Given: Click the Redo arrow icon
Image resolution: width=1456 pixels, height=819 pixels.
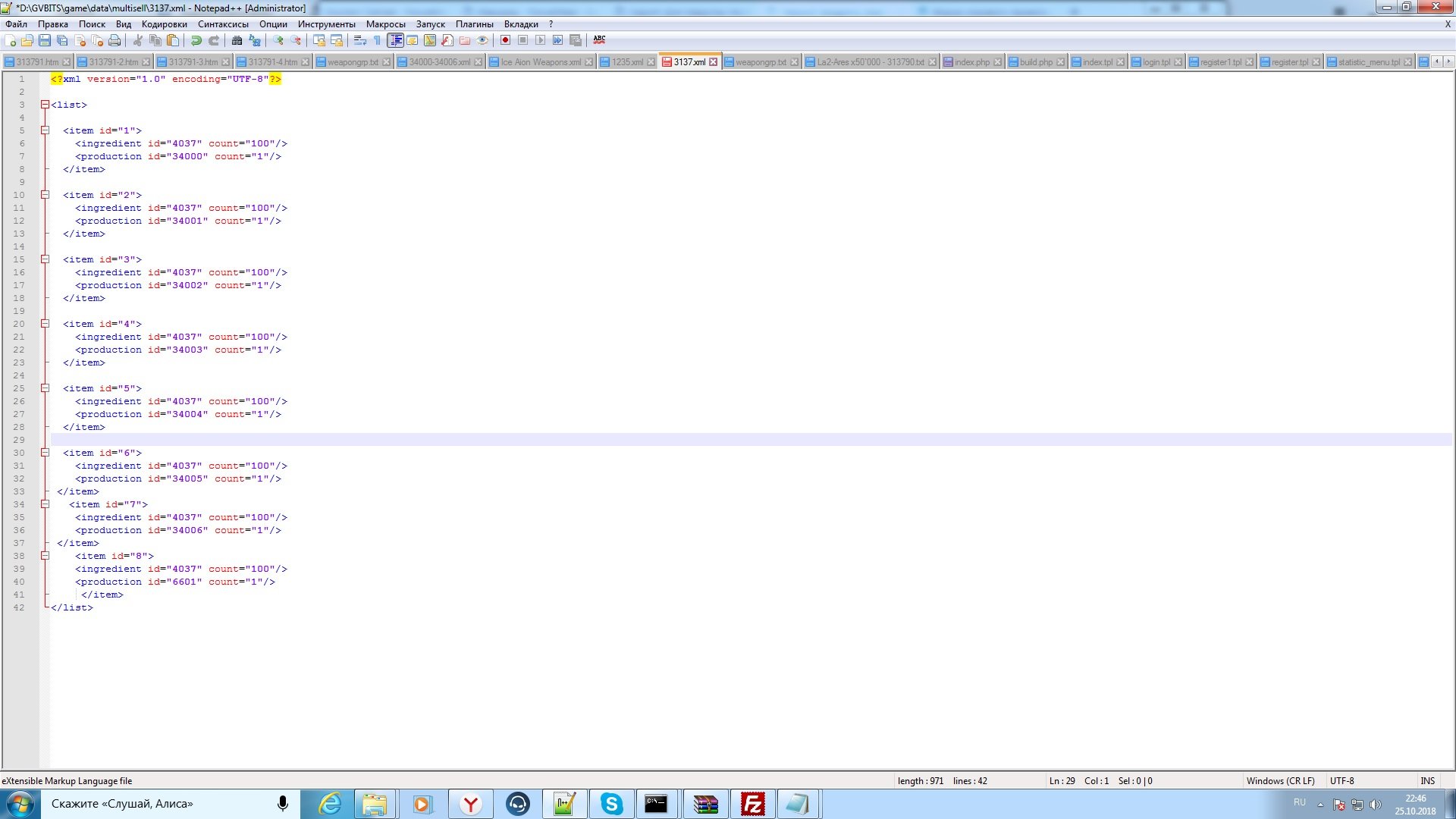Looking at the screenshot, I should [214, 40].
